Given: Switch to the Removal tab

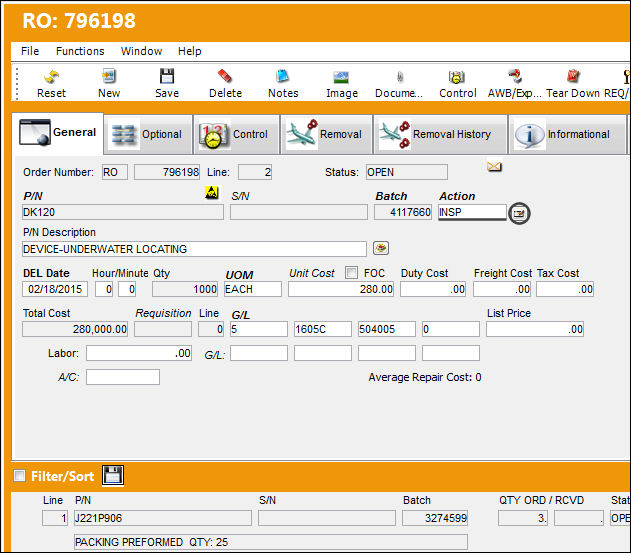Looking at the screenshot, I should click(326, 134).
